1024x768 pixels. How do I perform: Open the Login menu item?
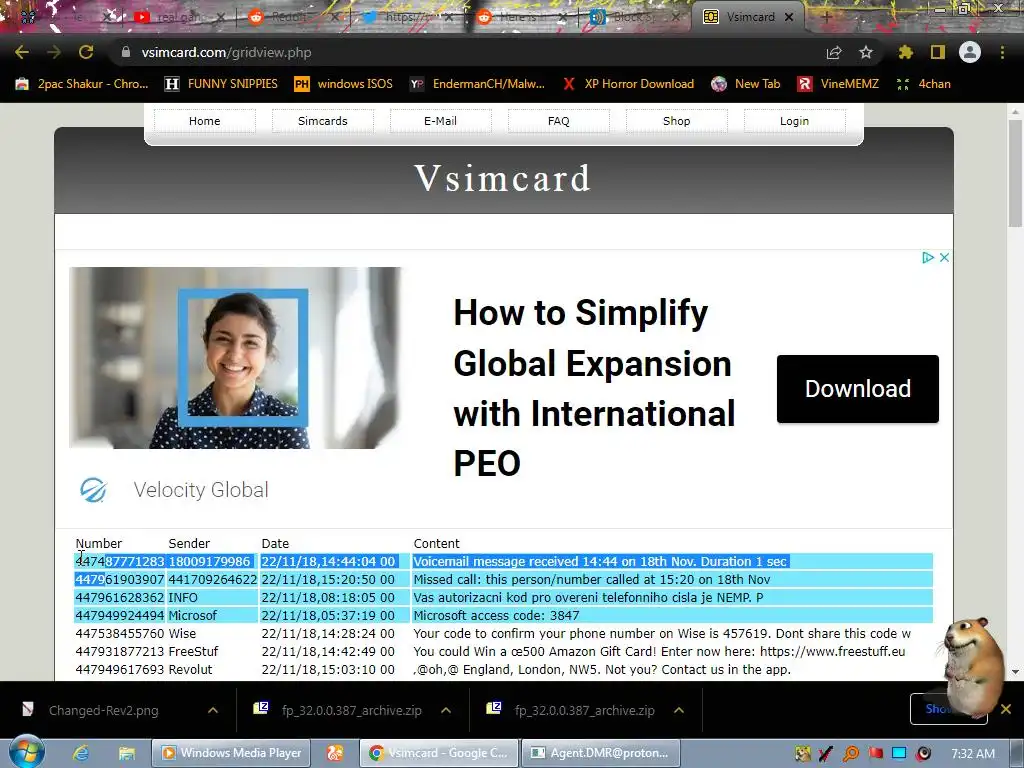(x=794, y=121)
